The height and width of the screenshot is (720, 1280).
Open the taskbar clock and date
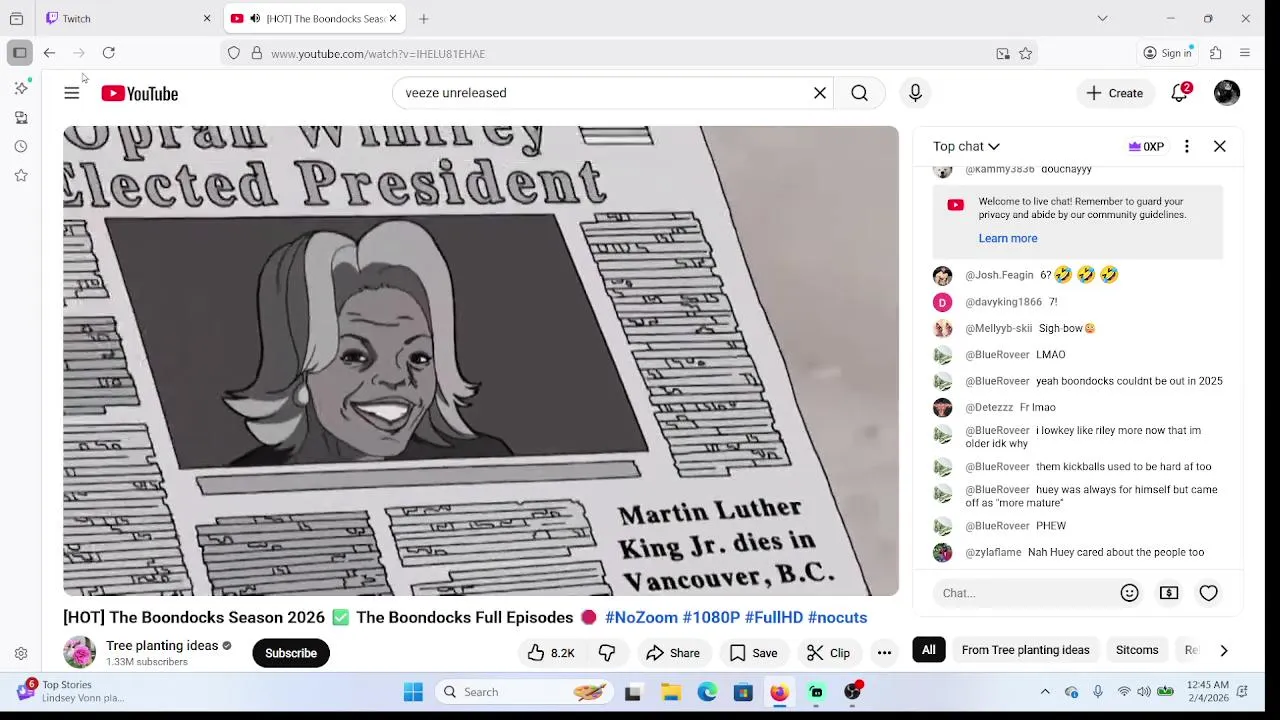[x=1208, y=691]
